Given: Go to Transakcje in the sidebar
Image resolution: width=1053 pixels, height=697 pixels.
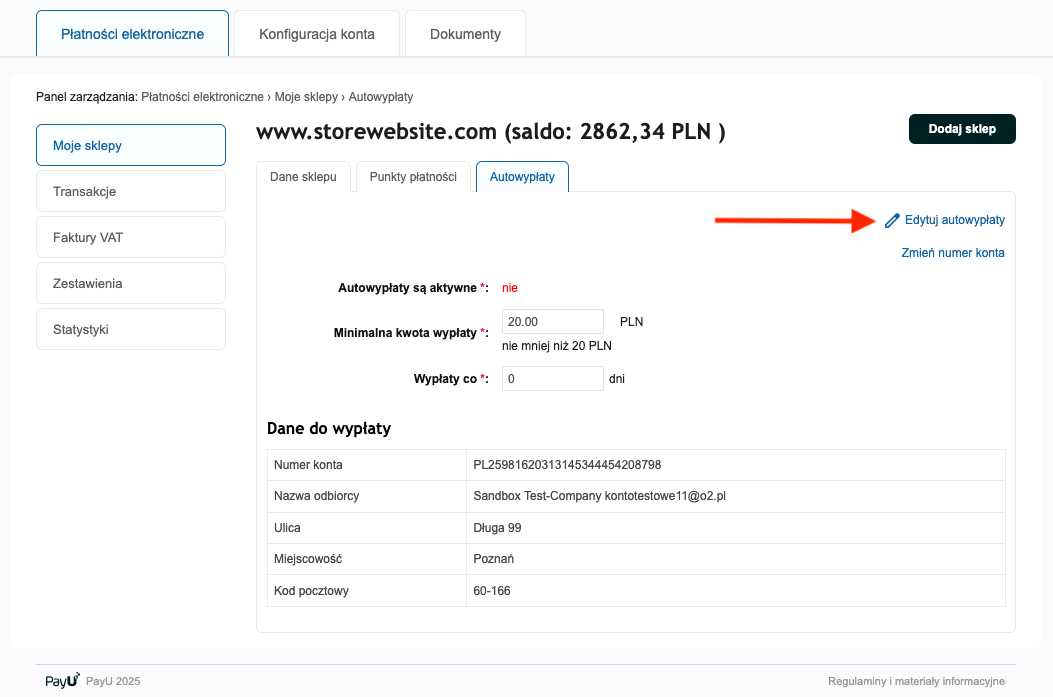Looking at the screenshot, I should 130,191.
